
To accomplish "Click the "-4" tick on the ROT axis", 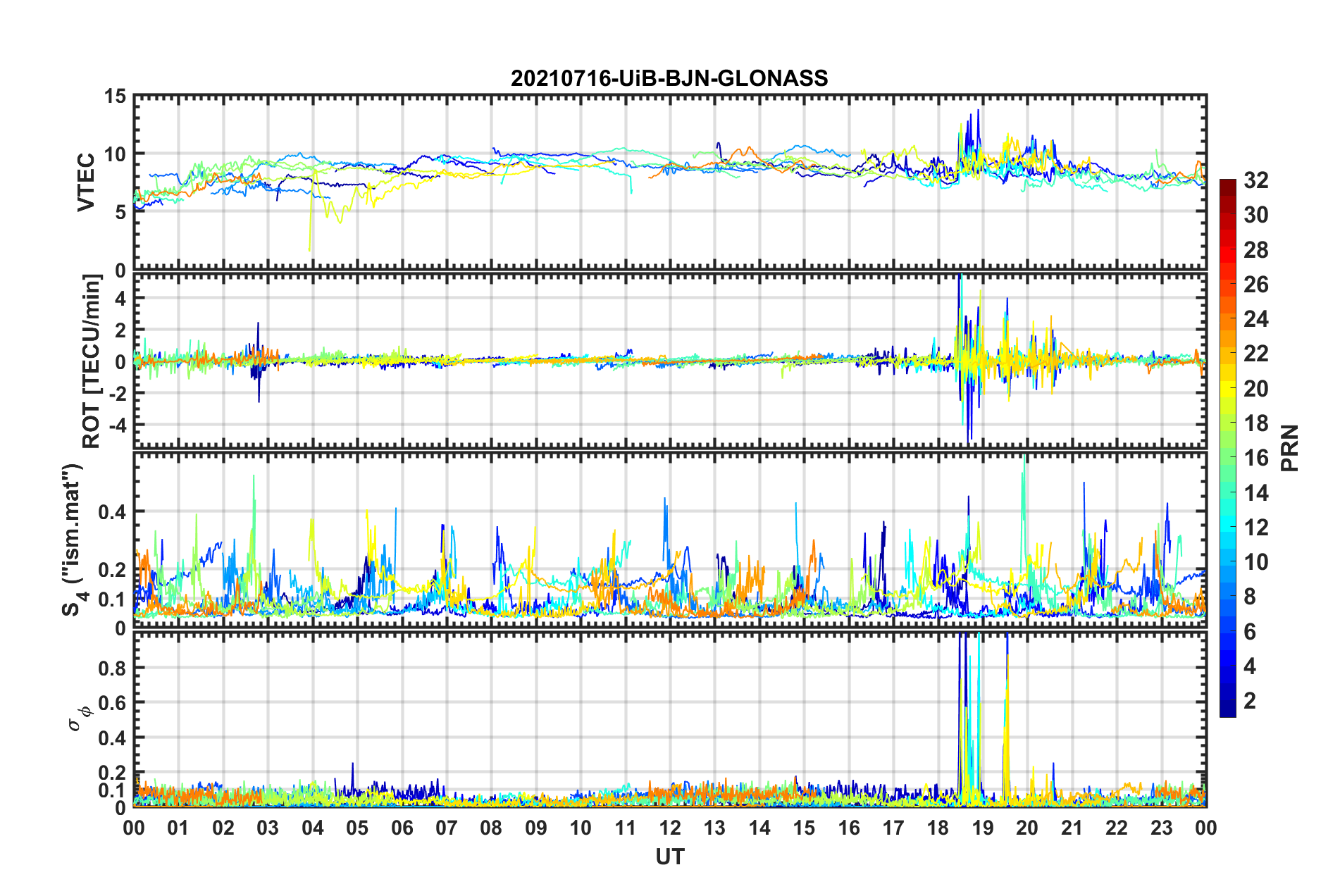I will tap(117, 425).
